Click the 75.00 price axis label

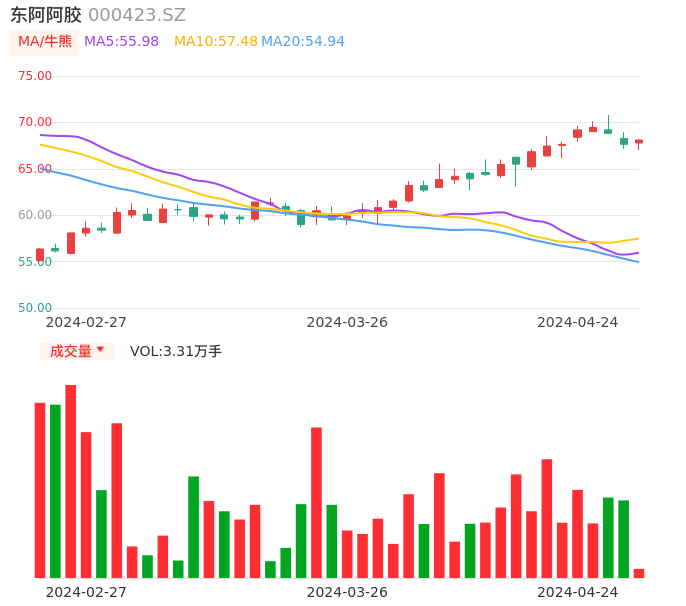pyautogui.click(x=35, y=76)
